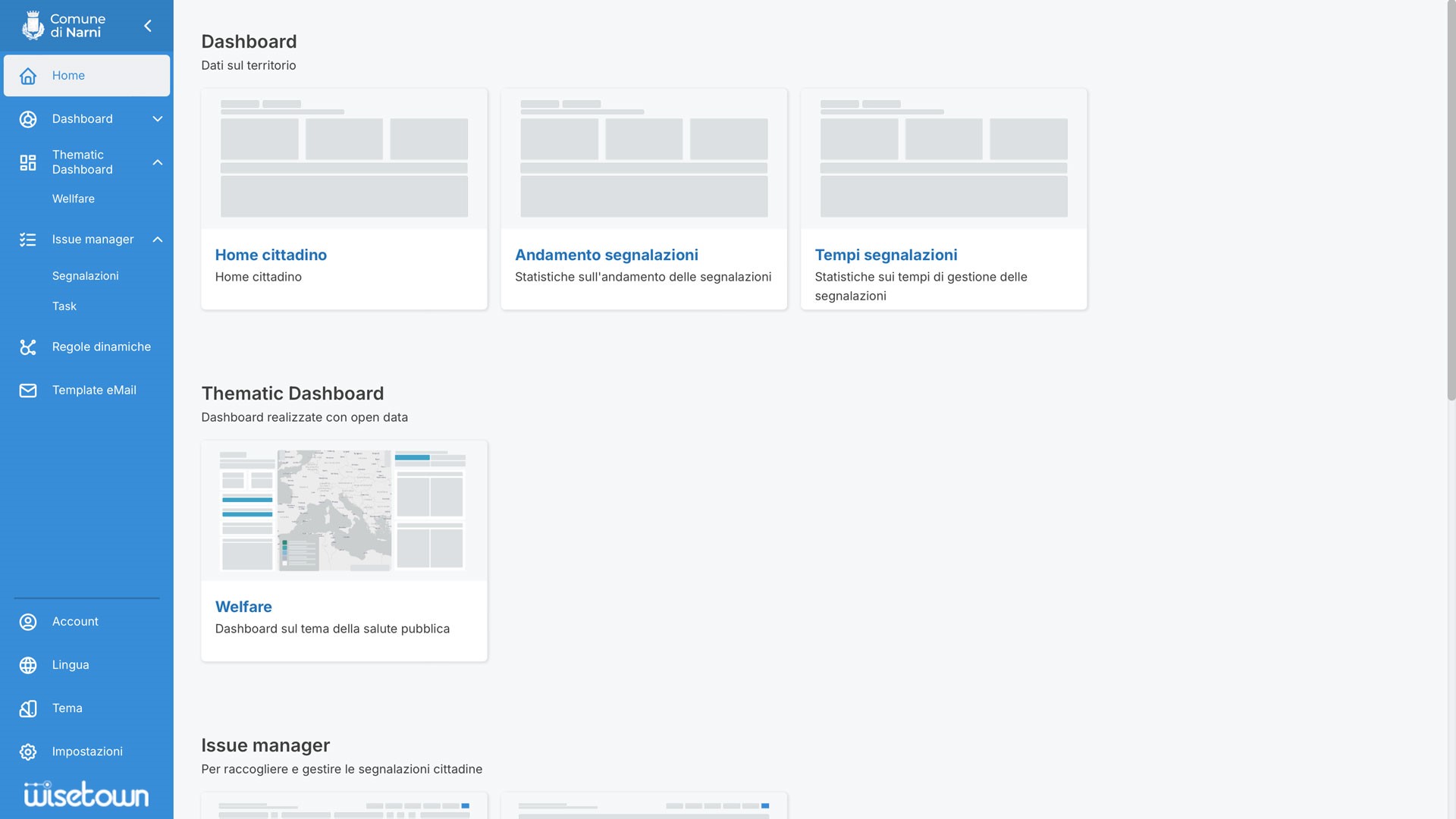The image size is (1456, 819).
Task: Click the Dashboard lifebuoy icon in sidebar
Action: [x=28, y=119]
